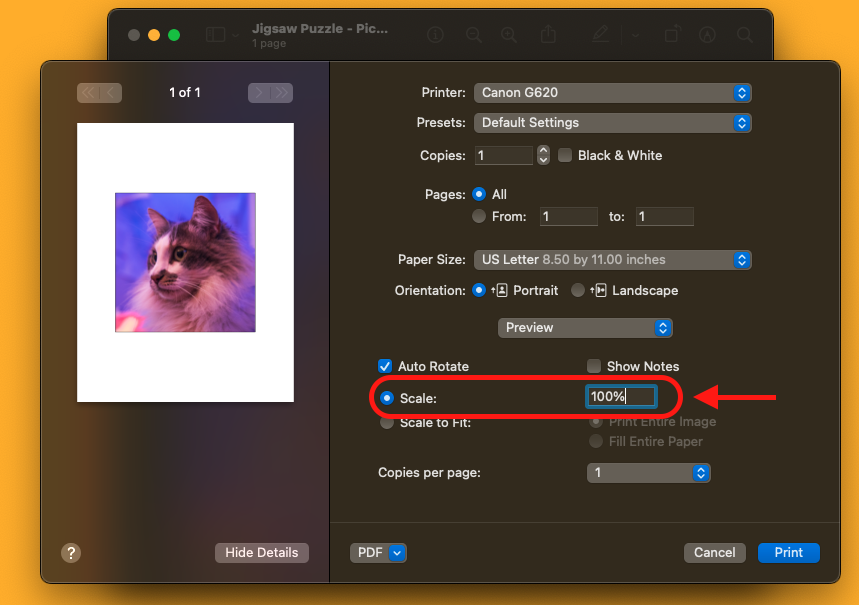Open help with the question mark button

tap(71, 553)
